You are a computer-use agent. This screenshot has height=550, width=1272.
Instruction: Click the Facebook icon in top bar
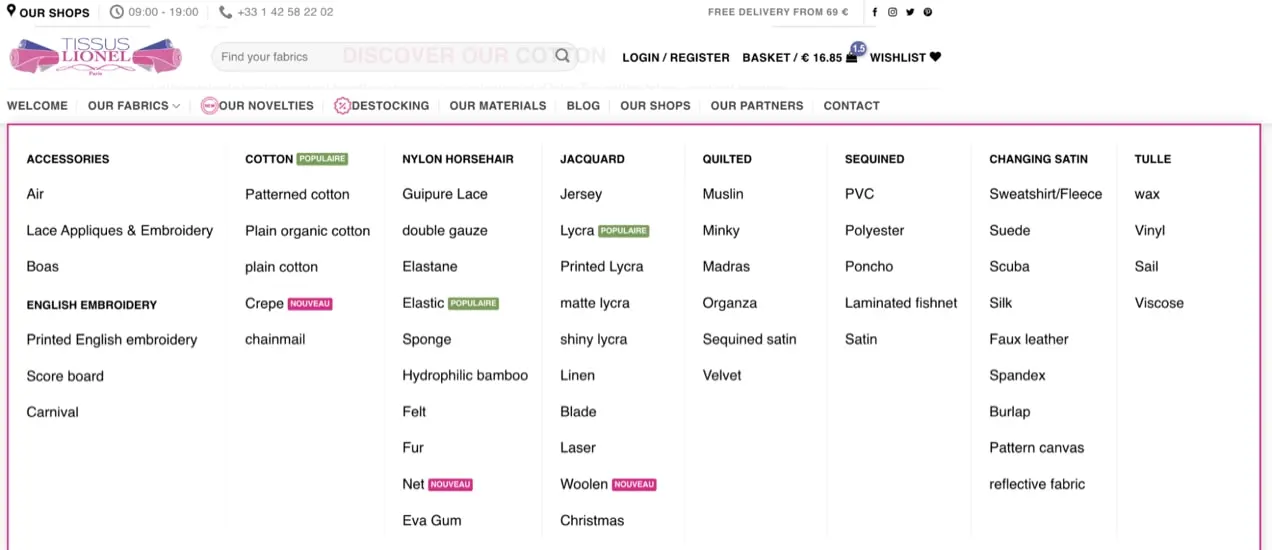[x=875, y=12]
